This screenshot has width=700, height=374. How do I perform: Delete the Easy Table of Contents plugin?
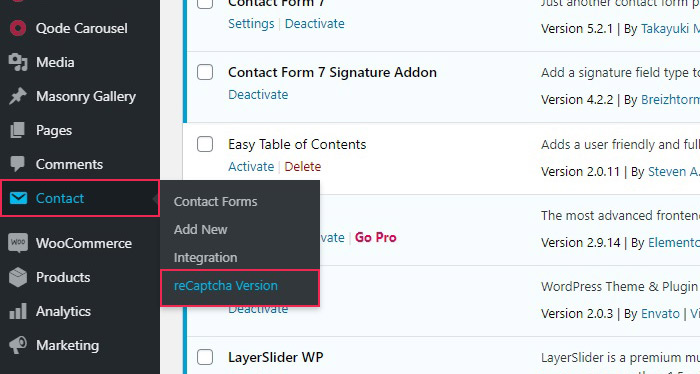tap(303, 166)
